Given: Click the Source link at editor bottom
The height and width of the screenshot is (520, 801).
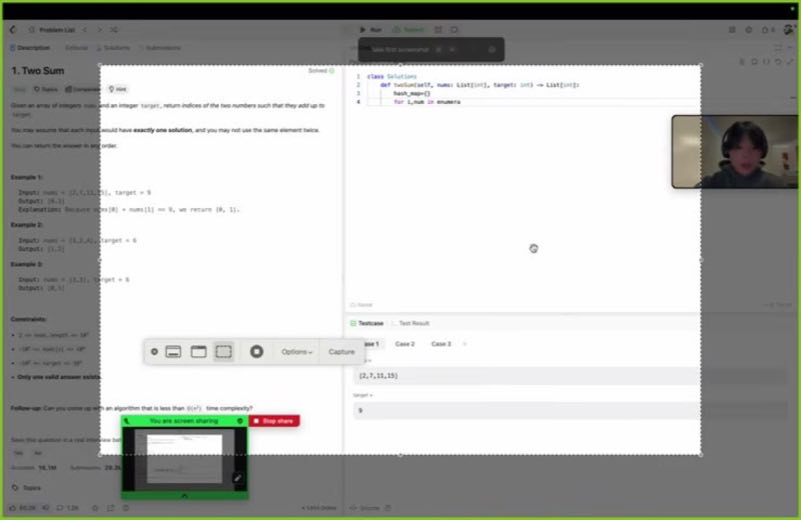Looking at the screenshot, I should click(366, 508).
